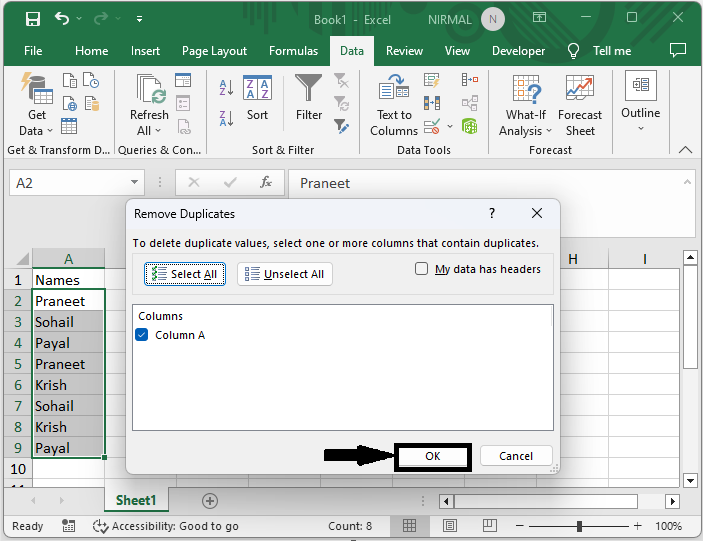Click the Clear filter icon

[x=341, y=81]
